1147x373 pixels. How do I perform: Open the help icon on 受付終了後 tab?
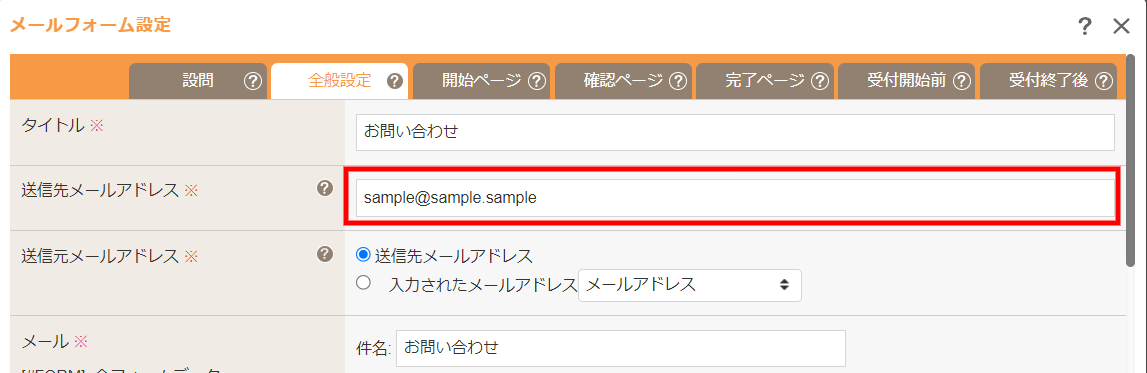pos(1104,81)
